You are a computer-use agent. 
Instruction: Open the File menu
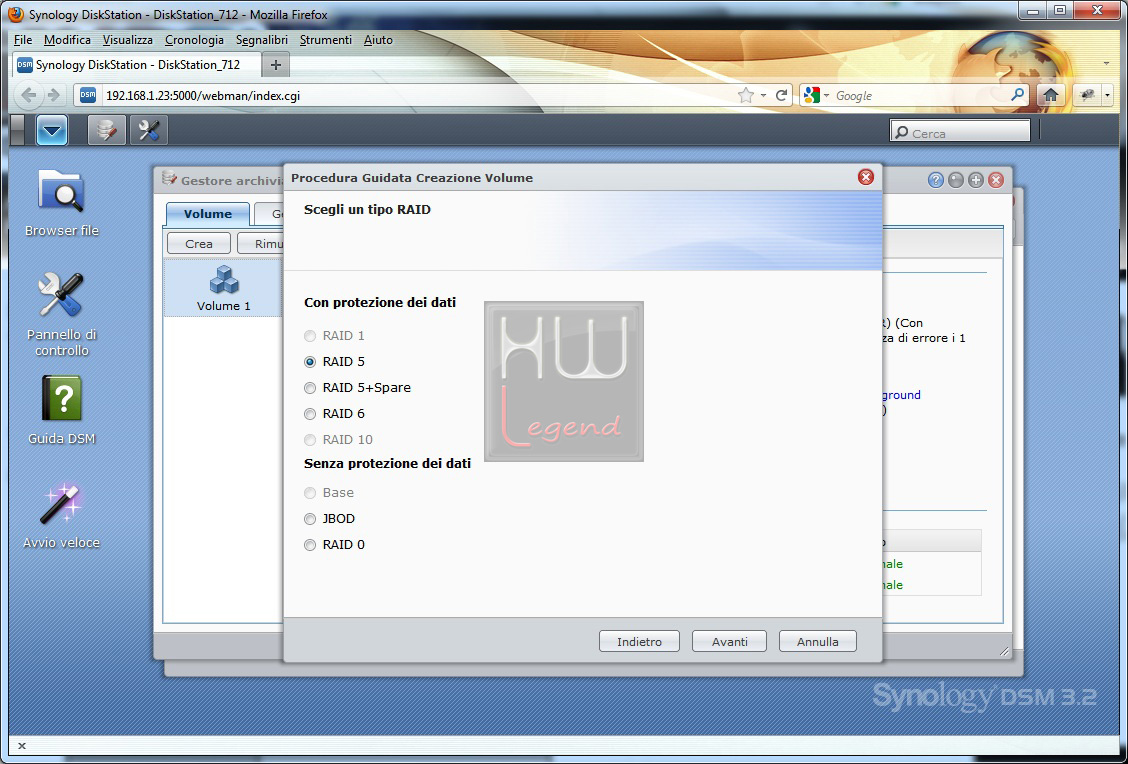click(23, 40)
